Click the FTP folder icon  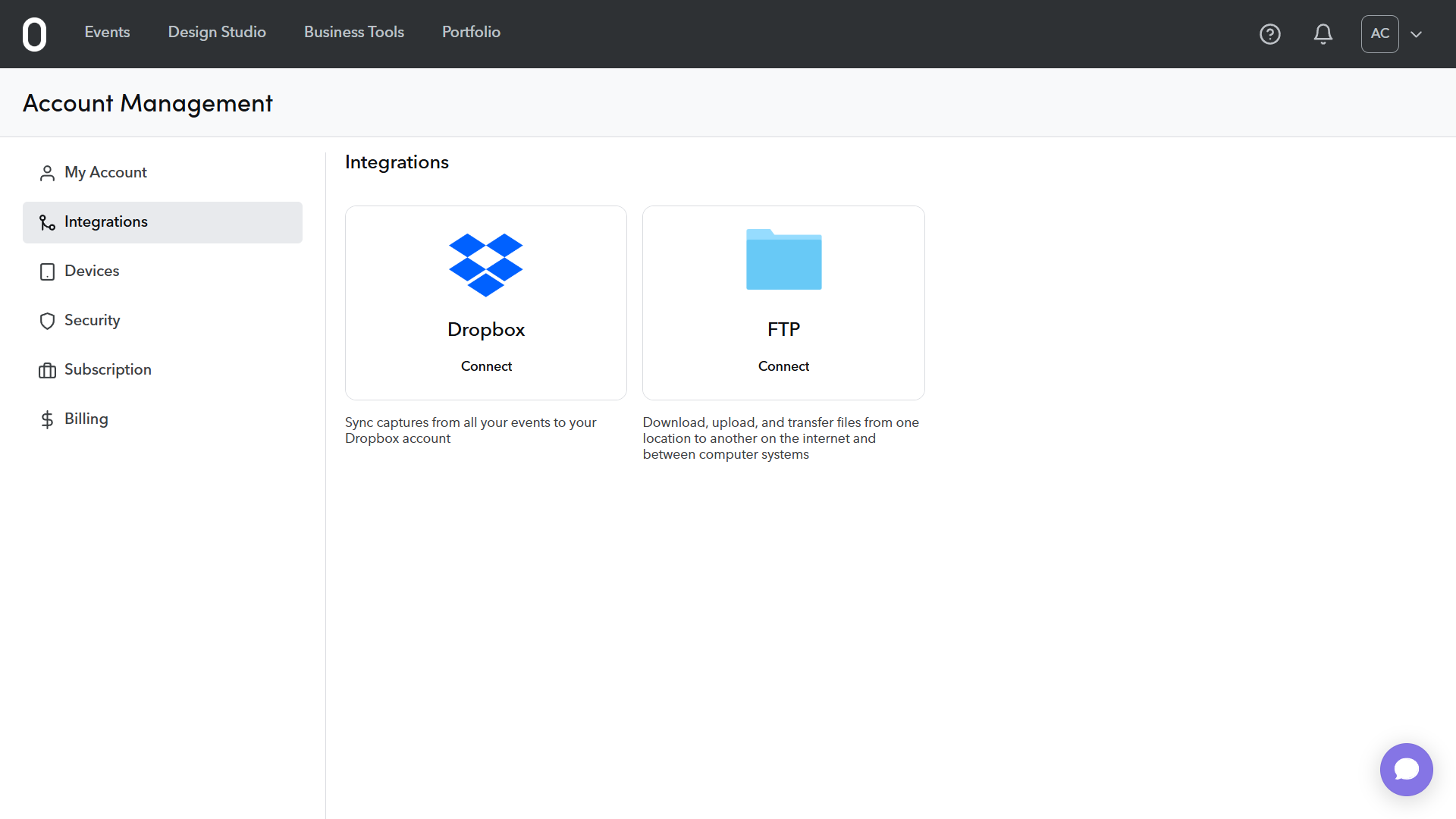(x=783, y=259)
